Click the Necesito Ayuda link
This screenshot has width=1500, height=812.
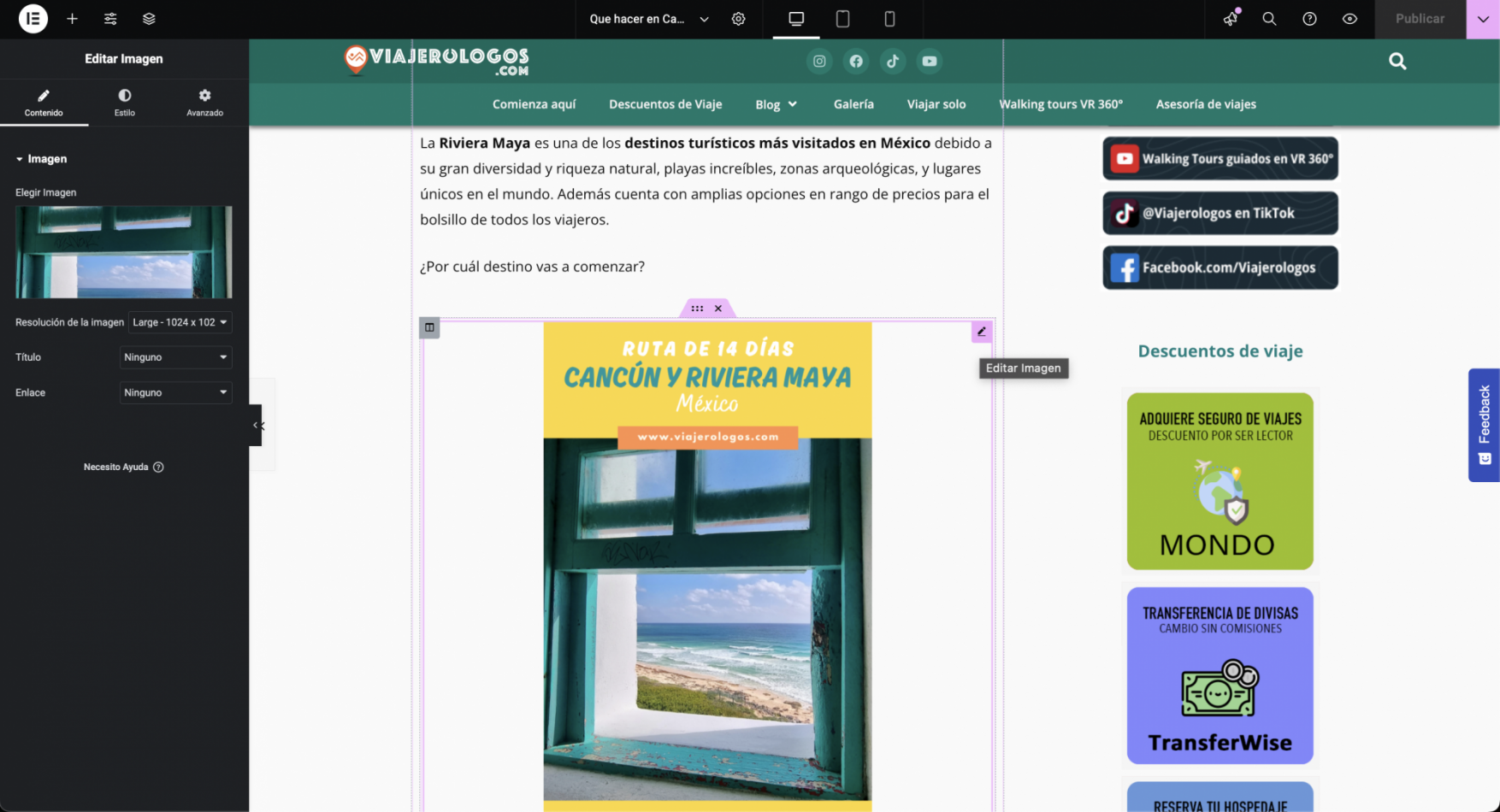click(x=123, y=467)
